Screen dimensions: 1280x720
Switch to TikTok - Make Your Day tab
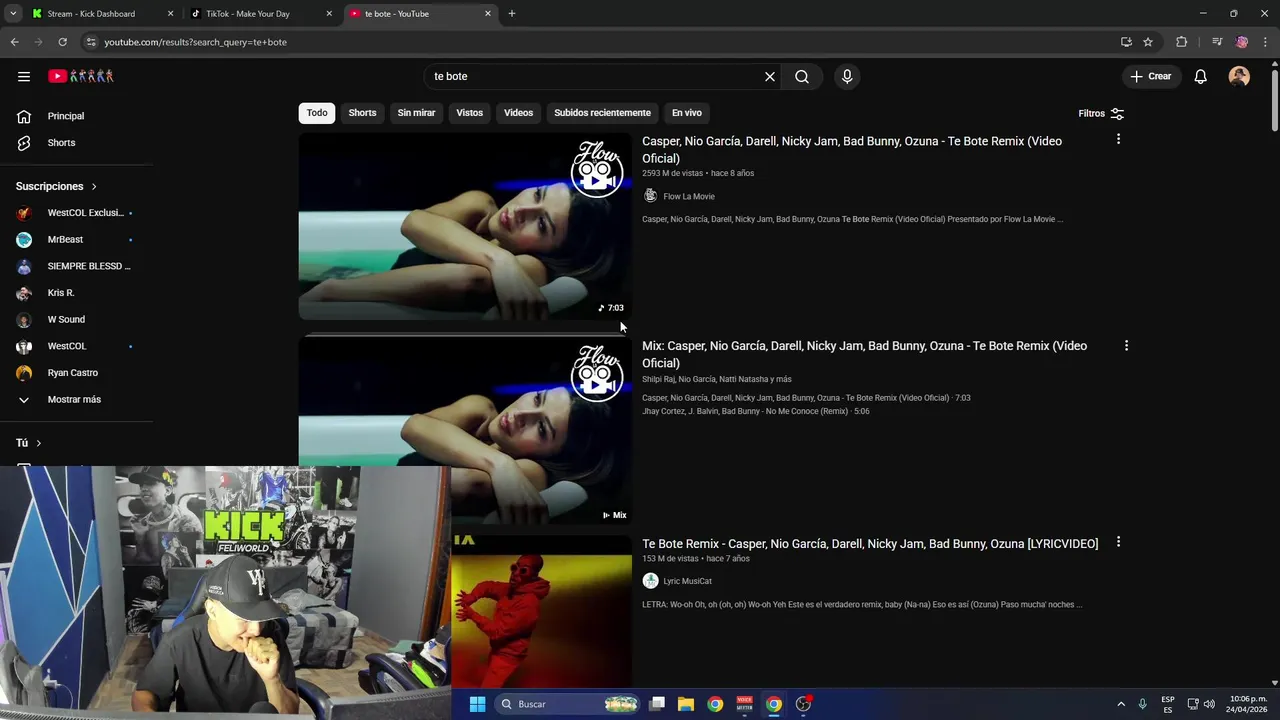[x=260, y=14]
